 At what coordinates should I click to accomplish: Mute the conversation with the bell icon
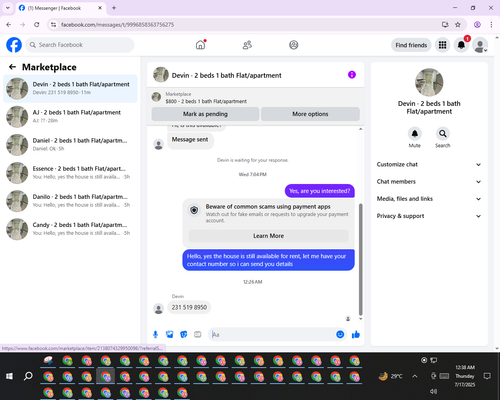point(415,134)
